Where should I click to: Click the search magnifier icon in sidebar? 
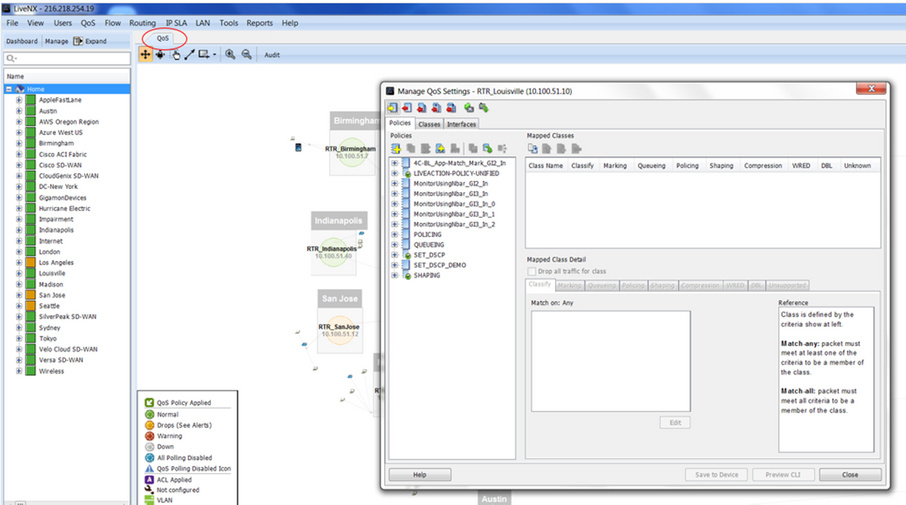click(11, 58)
